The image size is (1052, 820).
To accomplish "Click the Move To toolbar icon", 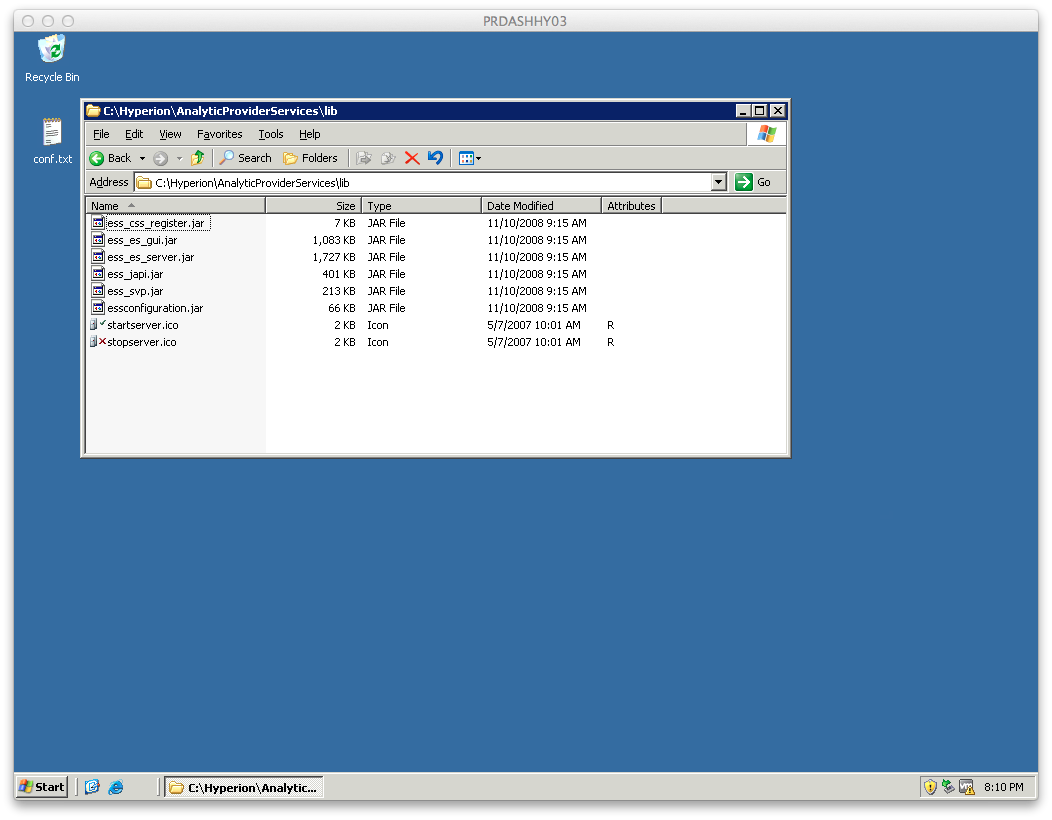I will tap(364, 158).
